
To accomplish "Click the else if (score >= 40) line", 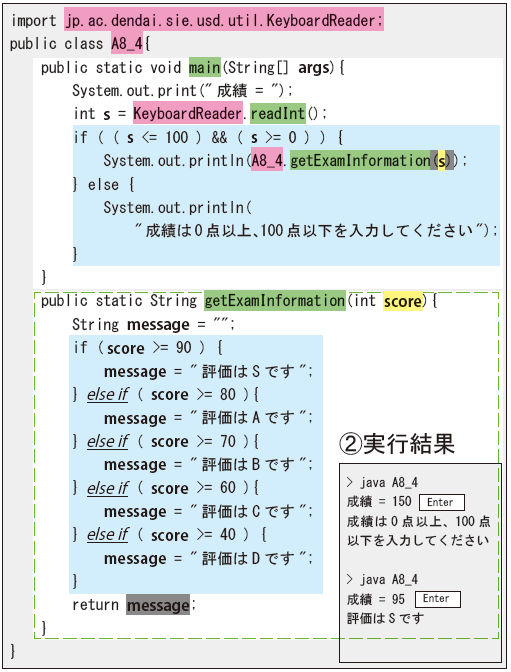I will point(170,535).
